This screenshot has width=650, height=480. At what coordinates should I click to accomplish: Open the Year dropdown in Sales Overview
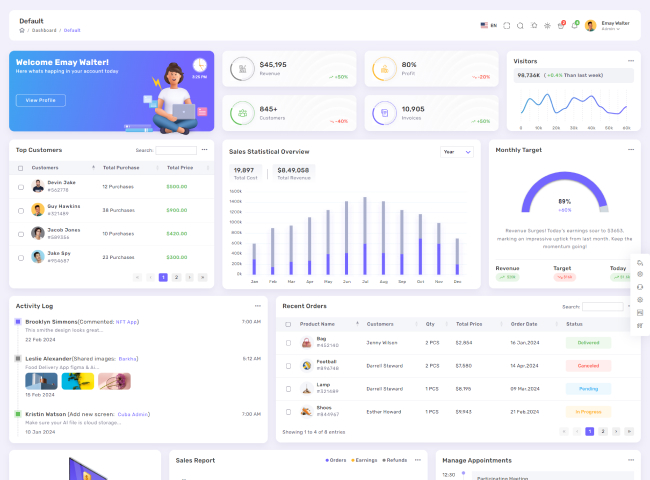(x=456, y=152)
